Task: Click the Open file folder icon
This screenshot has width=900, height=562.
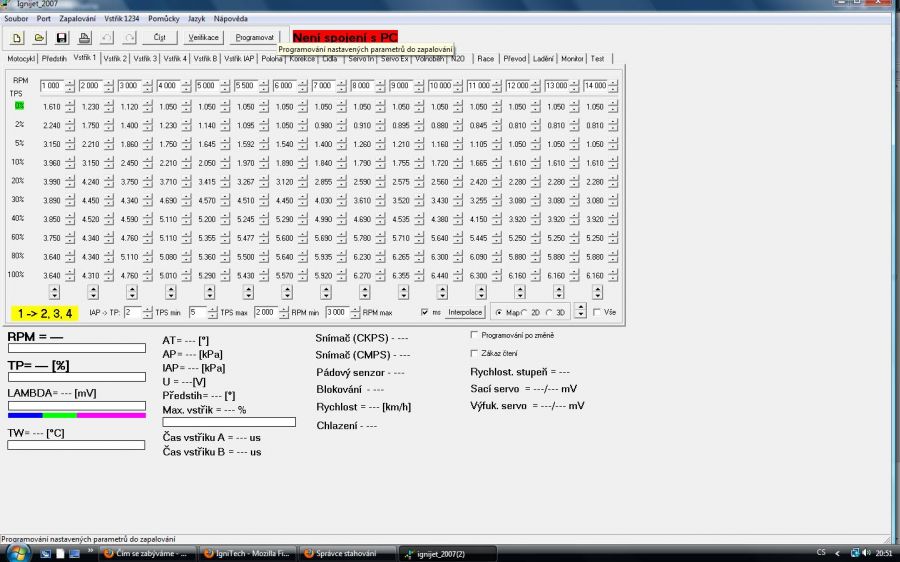Action: 39,38
